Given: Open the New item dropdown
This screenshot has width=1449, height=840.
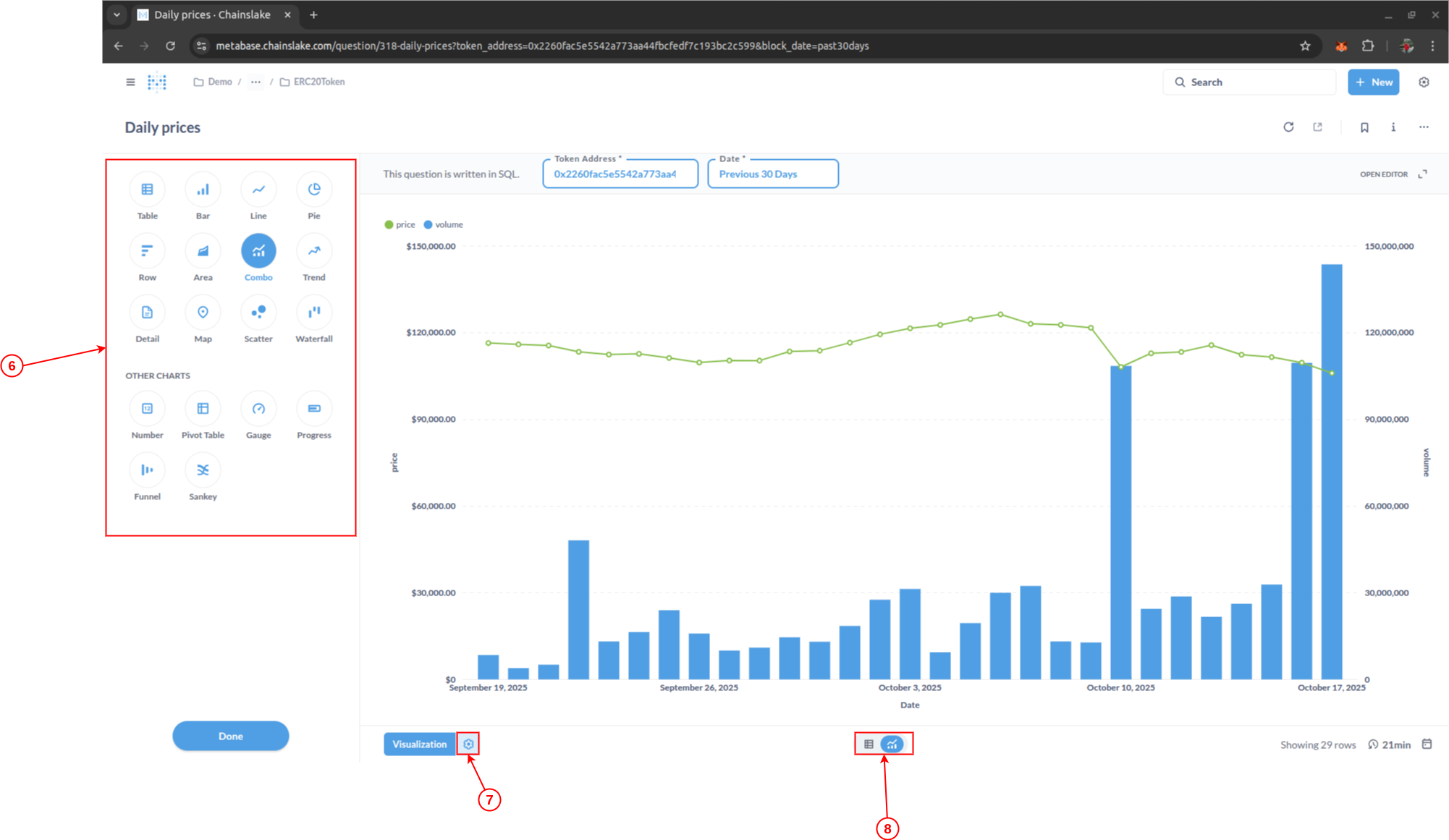Looking at the screenshot, I should tap(1373, 82).
